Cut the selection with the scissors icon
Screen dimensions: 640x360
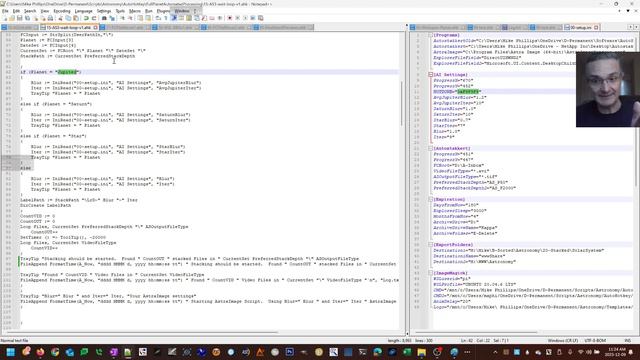pyautogui.click(x=60, y=18)
